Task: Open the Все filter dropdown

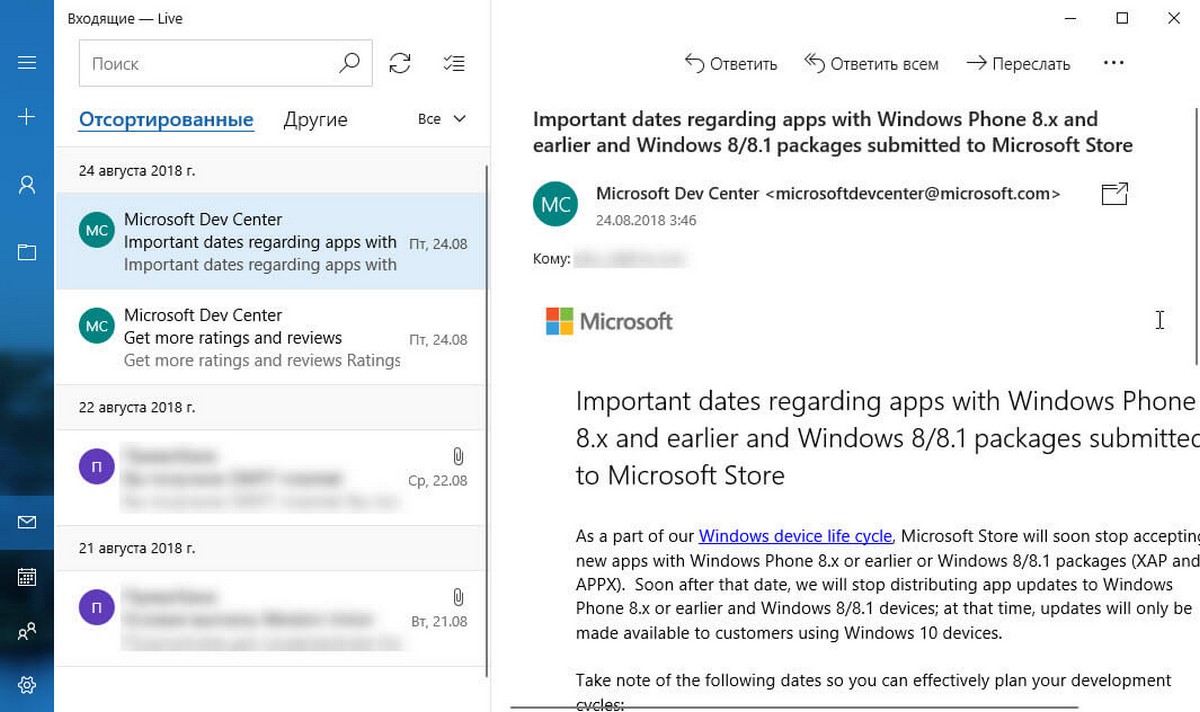Action: [x=442, y=119]
